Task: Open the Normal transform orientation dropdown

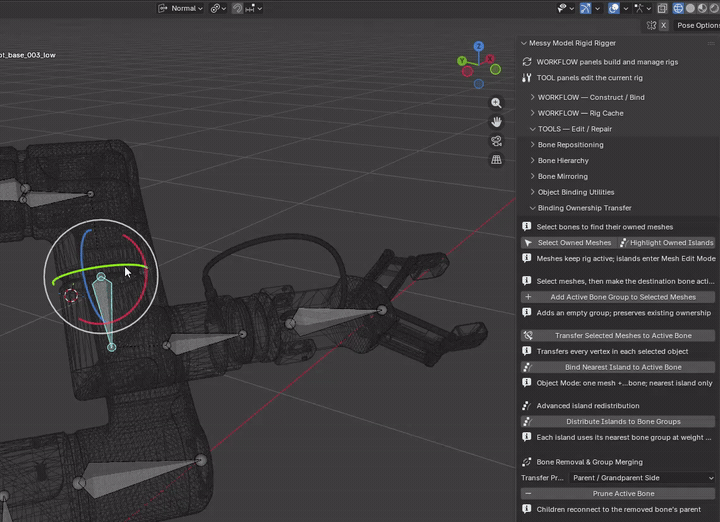Action: pyautogui.click(x=180, y=8)
